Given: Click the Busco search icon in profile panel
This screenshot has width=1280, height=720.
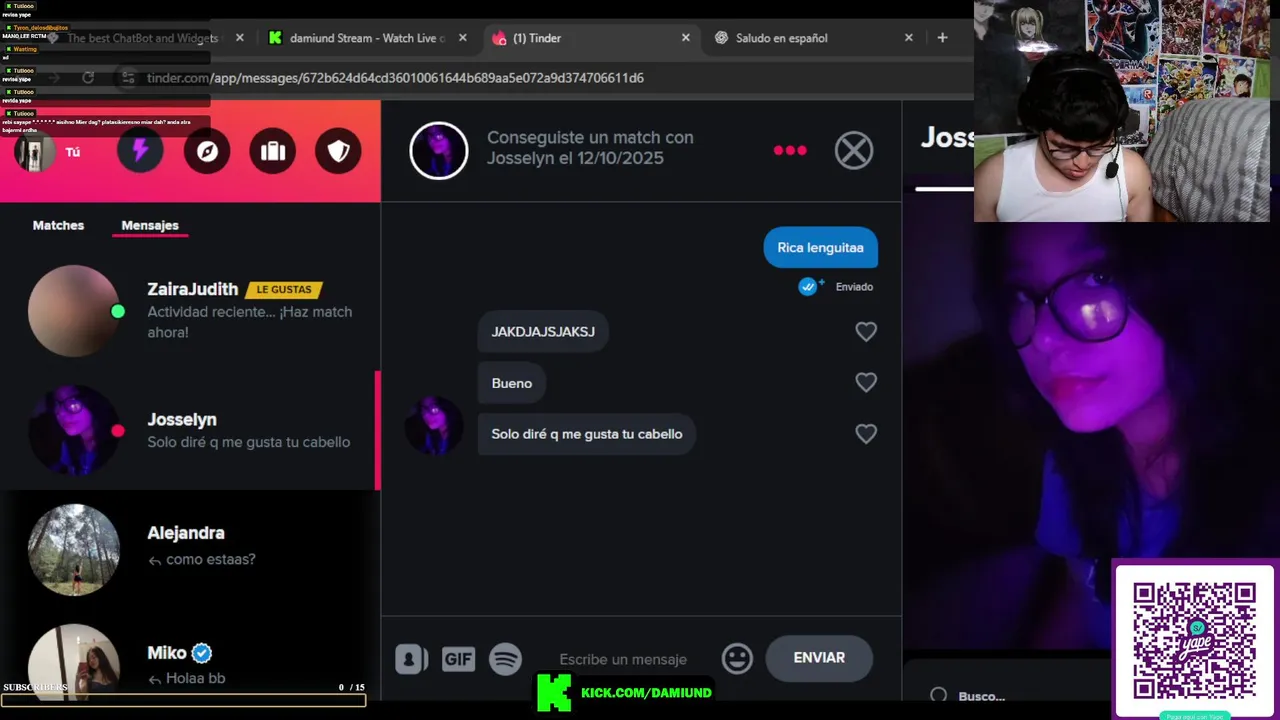Looking at the screenshot, I should coord(938,696).
